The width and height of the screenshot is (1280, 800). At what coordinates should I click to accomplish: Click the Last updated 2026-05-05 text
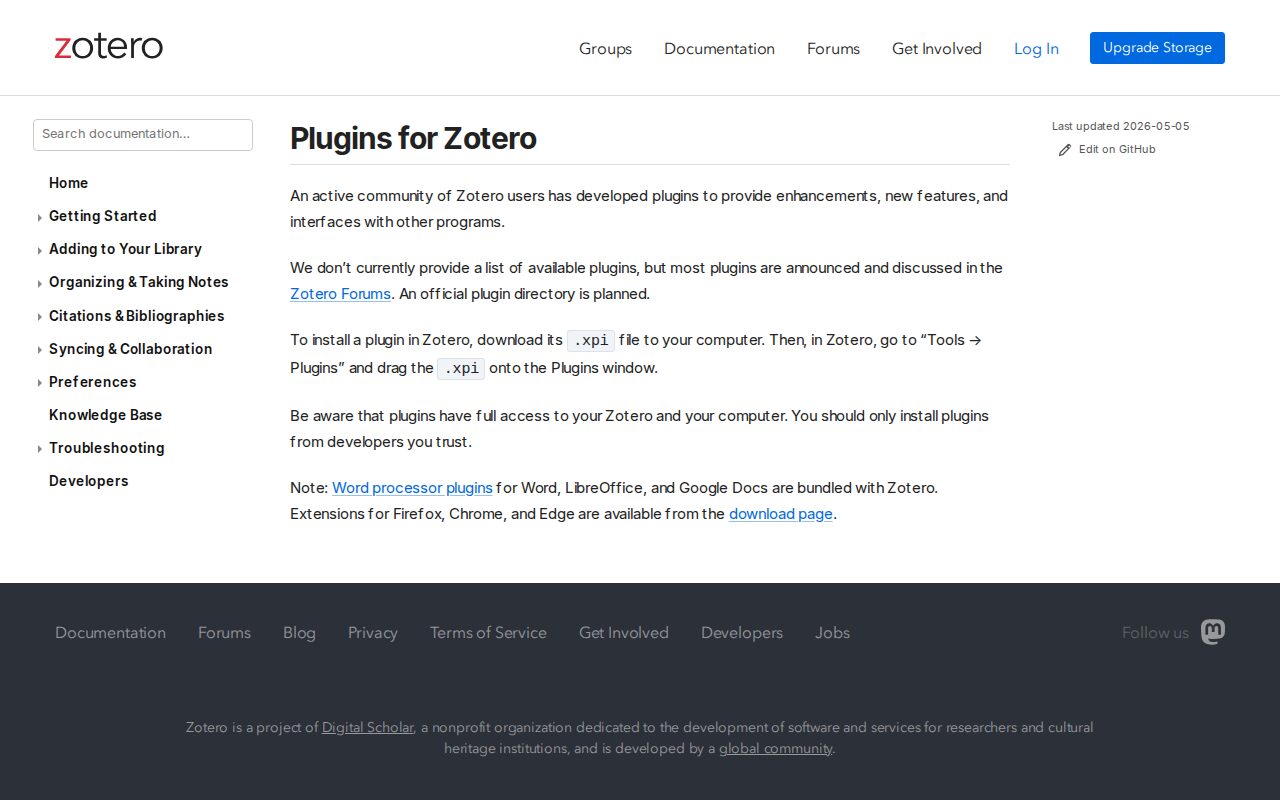(x=1120, y=126)
